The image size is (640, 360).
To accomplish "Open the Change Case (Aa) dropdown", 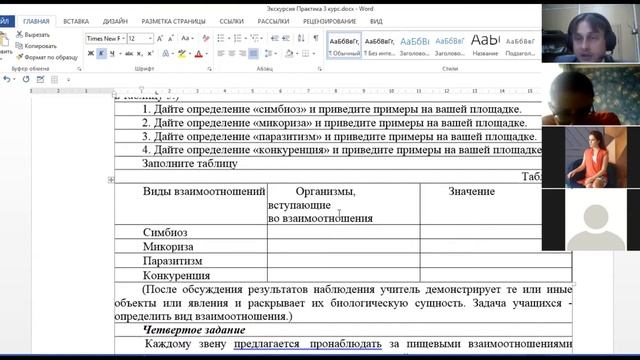I will coord(187,38).
